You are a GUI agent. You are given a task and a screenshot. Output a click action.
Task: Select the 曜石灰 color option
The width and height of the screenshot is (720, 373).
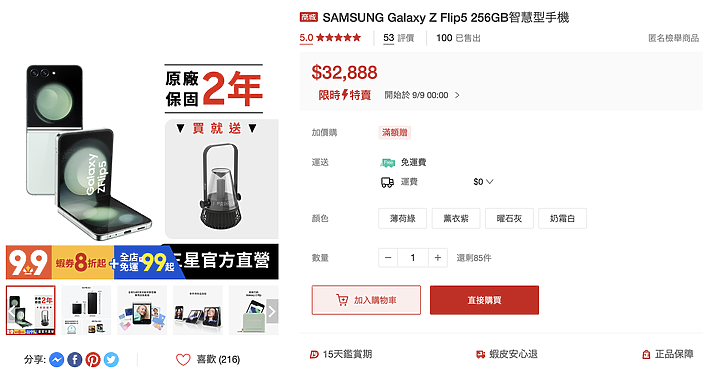click(510, 219)
